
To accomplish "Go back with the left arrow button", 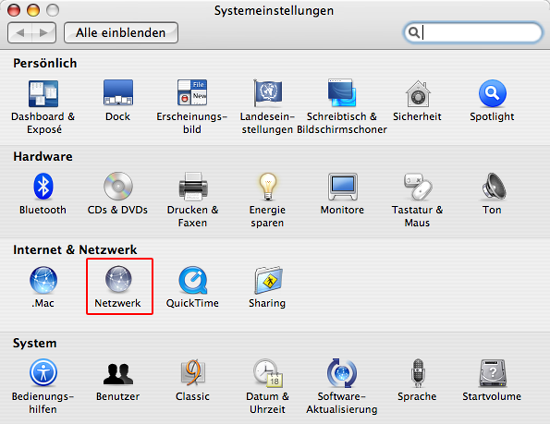I will point(20,33).
